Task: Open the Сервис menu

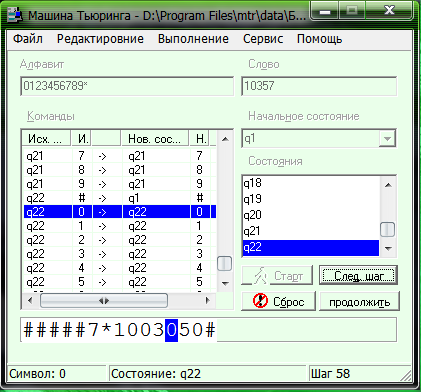Action: 263,39
